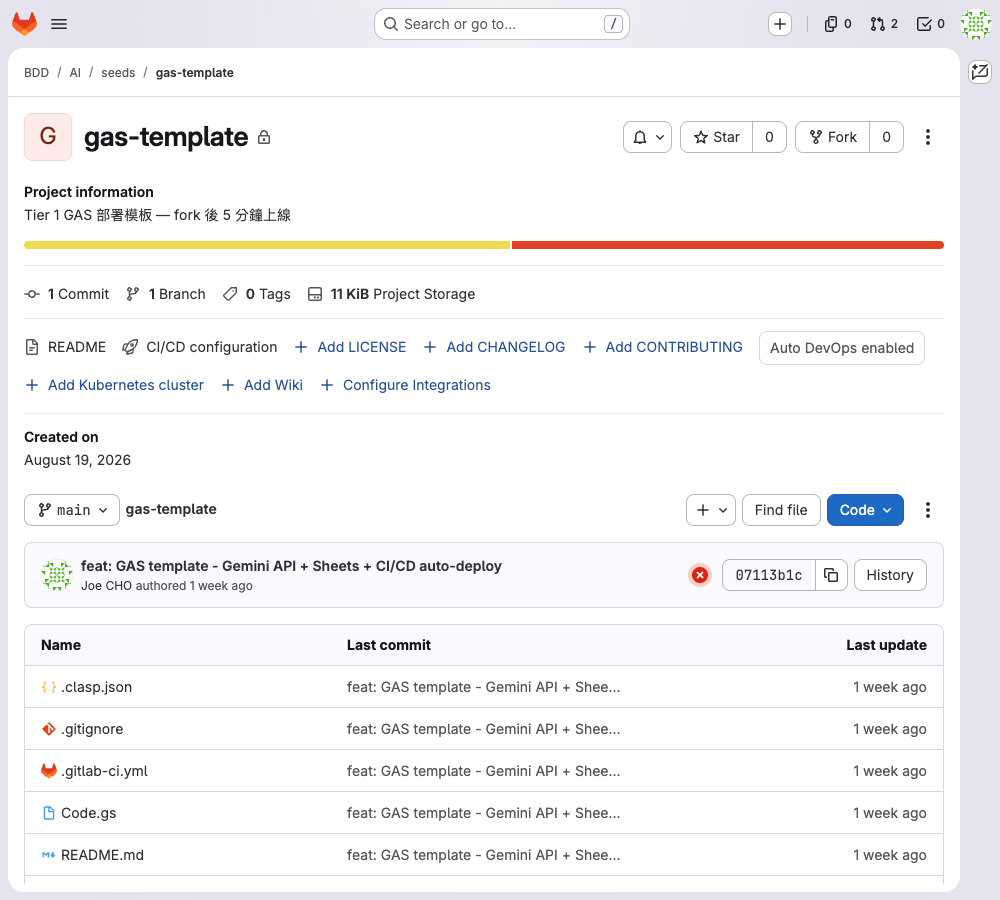The height and width of the screenshot is (900, 1000).
Task: Go to seeds breadcrumb
Action: pos(118,73)
